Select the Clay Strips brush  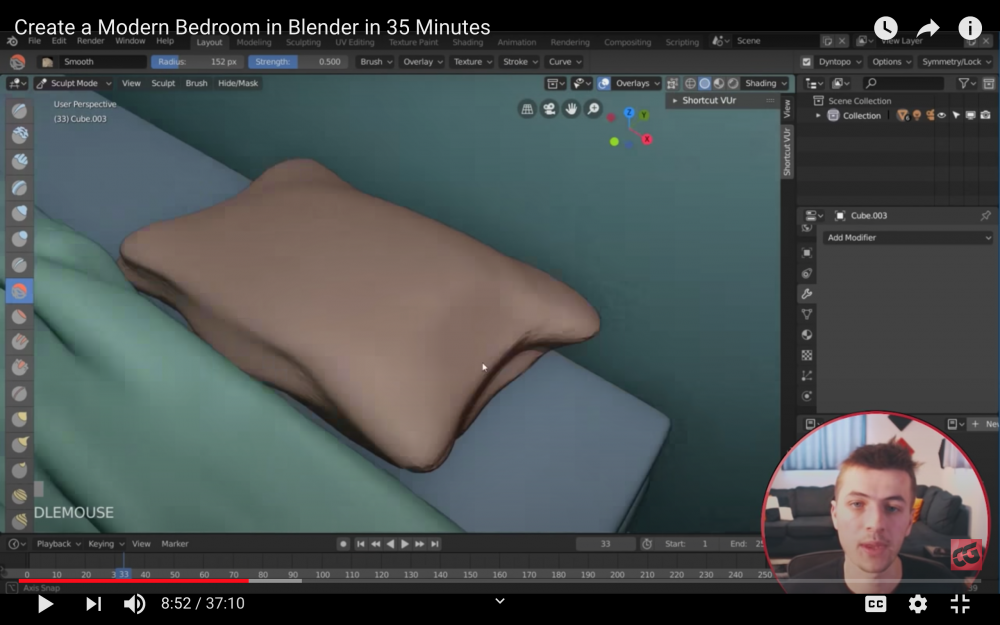pos(20,161)
